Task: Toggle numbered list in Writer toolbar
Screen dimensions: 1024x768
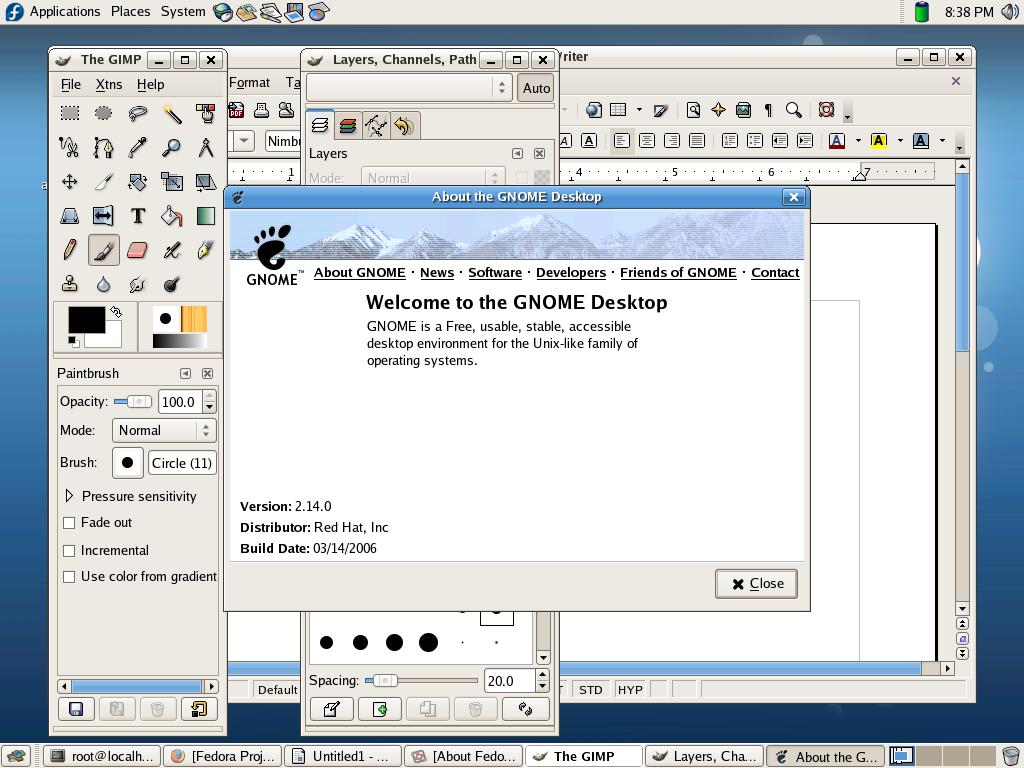Action: tap(729, 140)
